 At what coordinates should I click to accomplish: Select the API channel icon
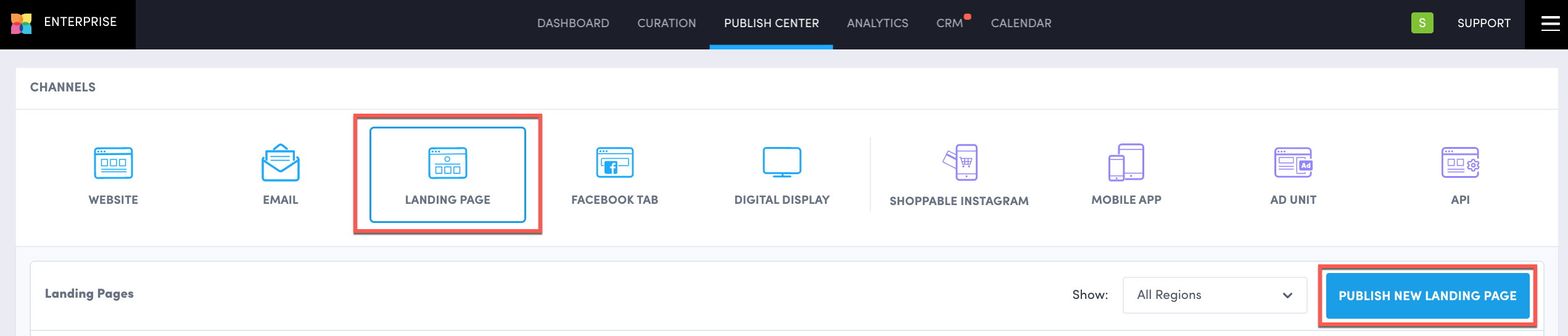[1460, 163]
